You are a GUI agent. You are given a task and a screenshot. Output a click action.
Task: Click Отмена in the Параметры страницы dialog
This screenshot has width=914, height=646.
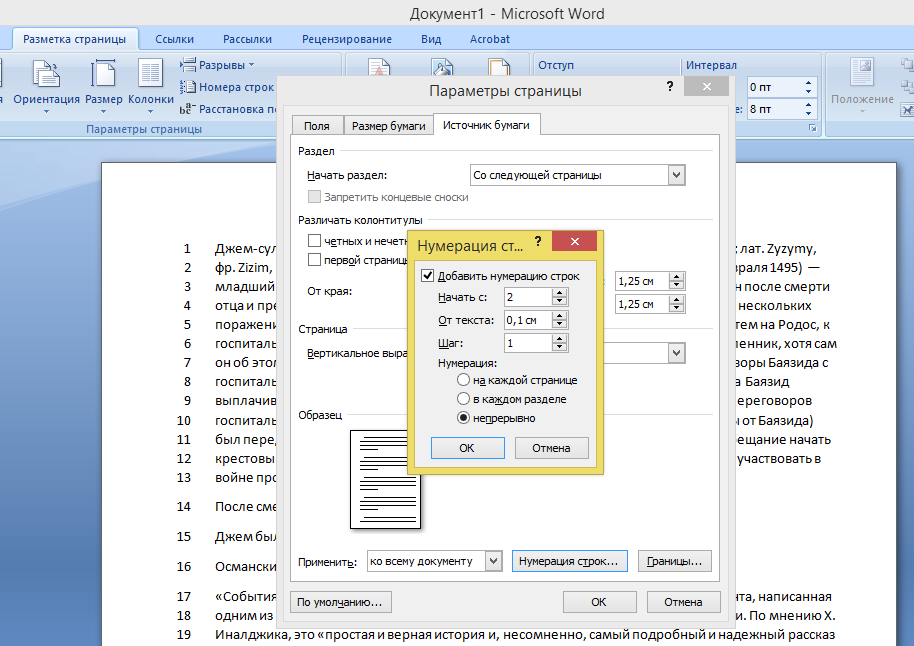coord(683,602)
